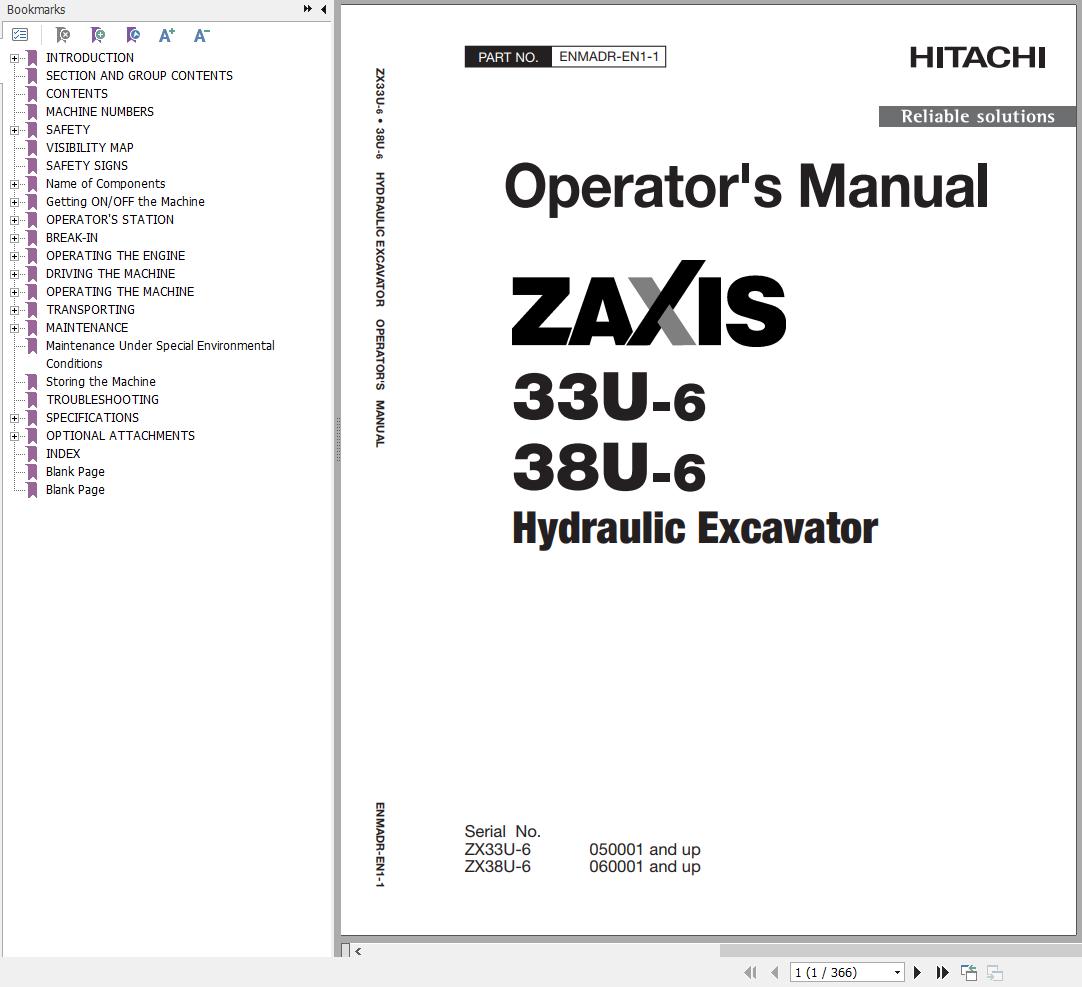Expand the SAFETY bookmark
The image size is (1082, 987).
(14, 130)
